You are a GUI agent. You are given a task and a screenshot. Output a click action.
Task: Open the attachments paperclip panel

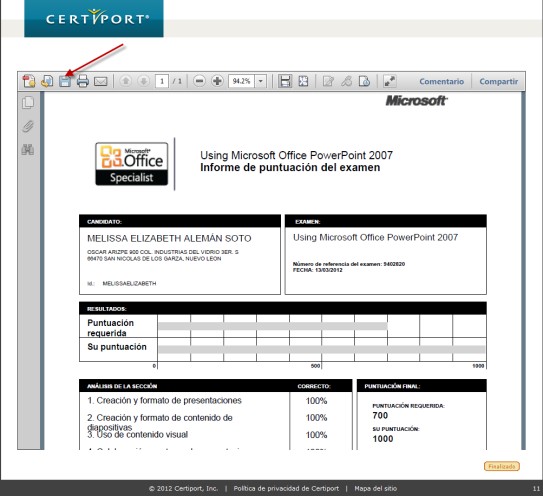pos(28,126)
